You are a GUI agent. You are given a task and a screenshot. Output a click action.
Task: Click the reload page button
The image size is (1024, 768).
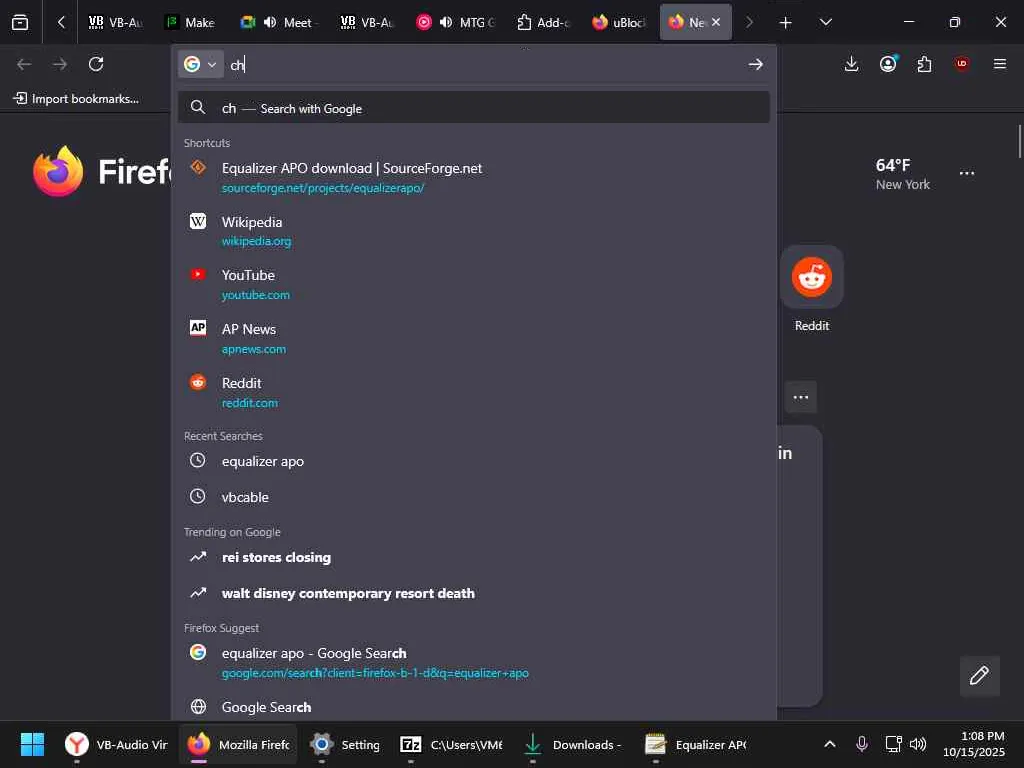tap(96, 64)
